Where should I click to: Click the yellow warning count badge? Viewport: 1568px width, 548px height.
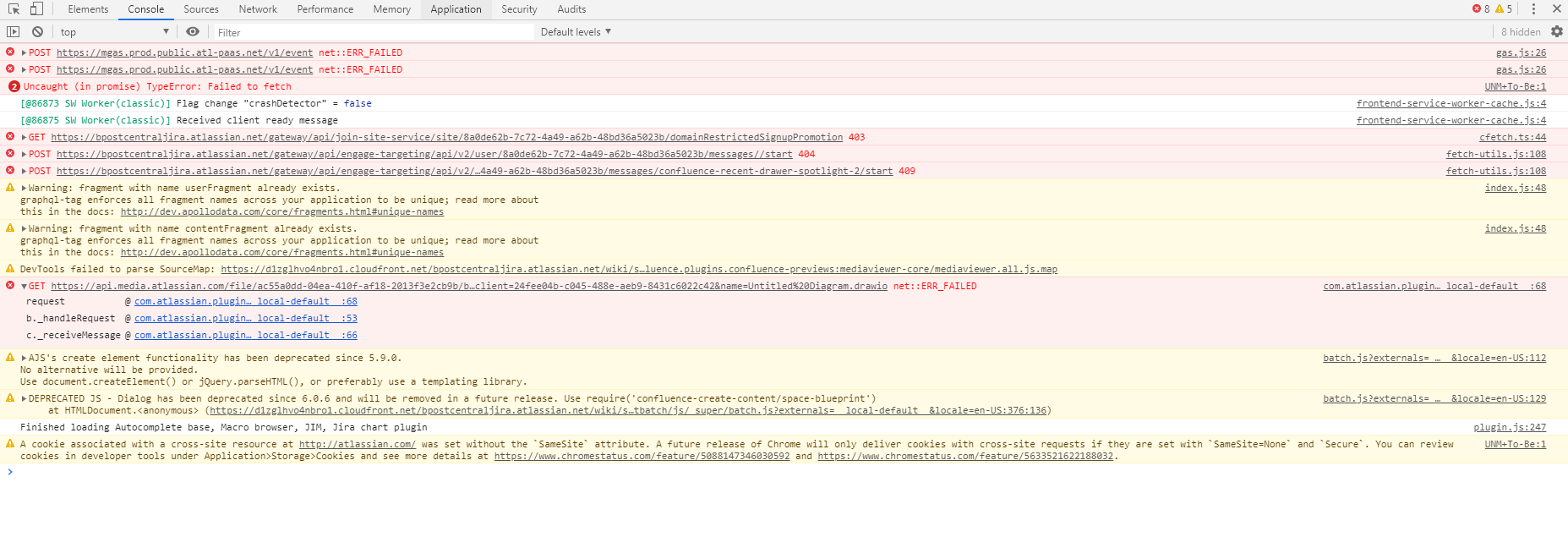1504,9
